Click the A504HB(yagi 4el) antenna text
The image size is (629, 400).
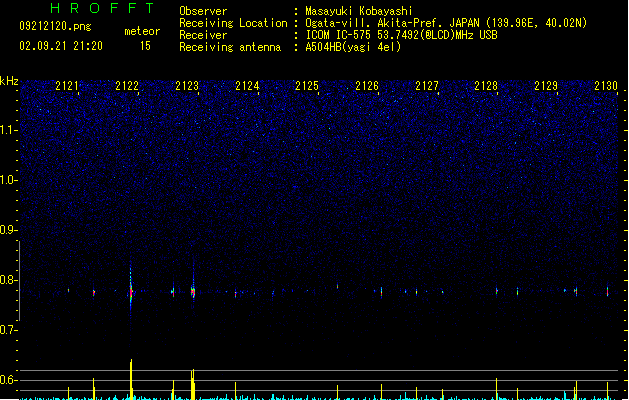coord(353,47)
